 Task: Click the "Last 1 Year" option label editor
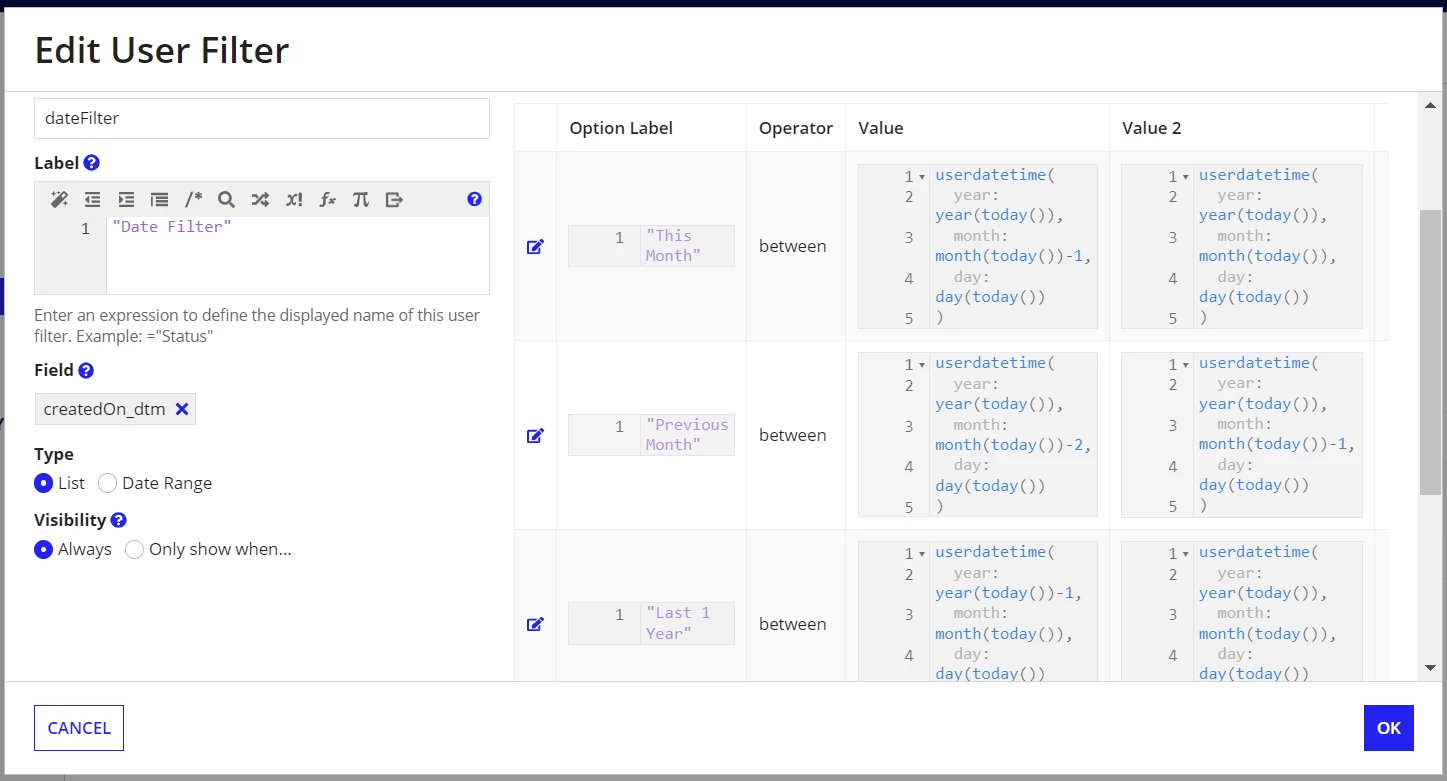click(651, 624)
